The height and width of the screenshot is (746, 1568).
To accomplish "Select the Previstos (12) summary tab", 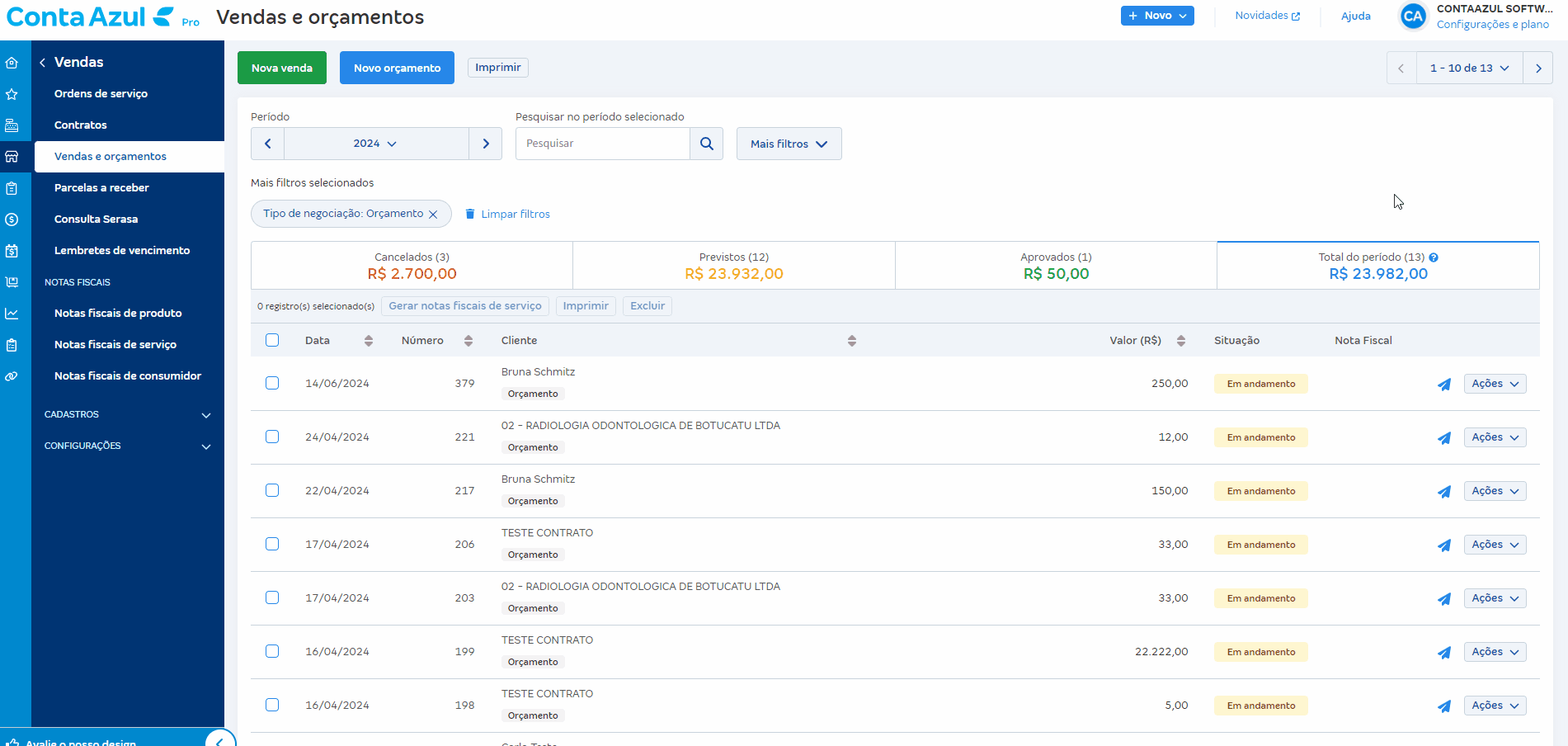I will pyautogui.click(x=734, y=266).
